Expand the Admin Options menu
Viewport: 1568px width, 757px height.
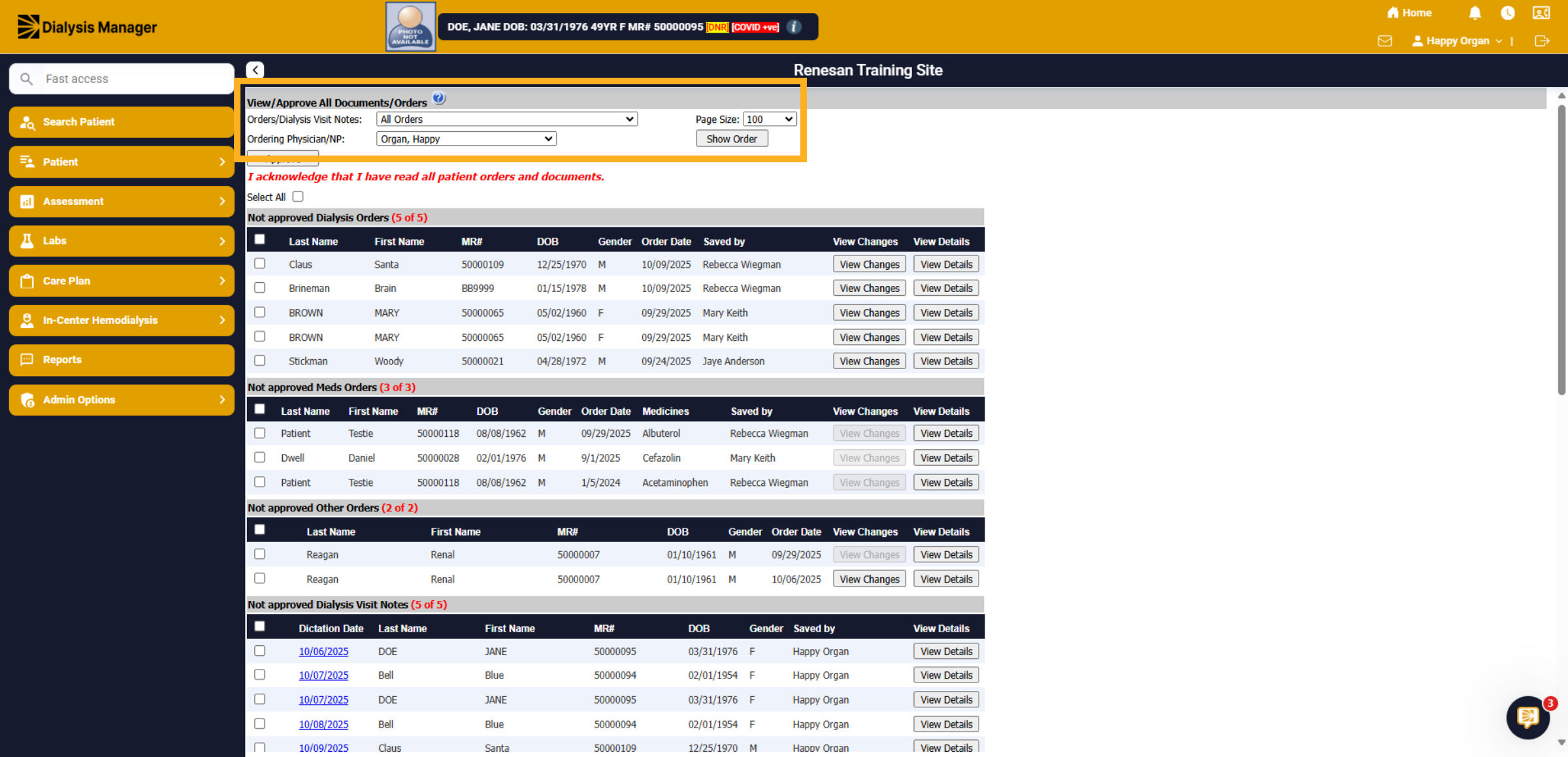tap(122, 400)
